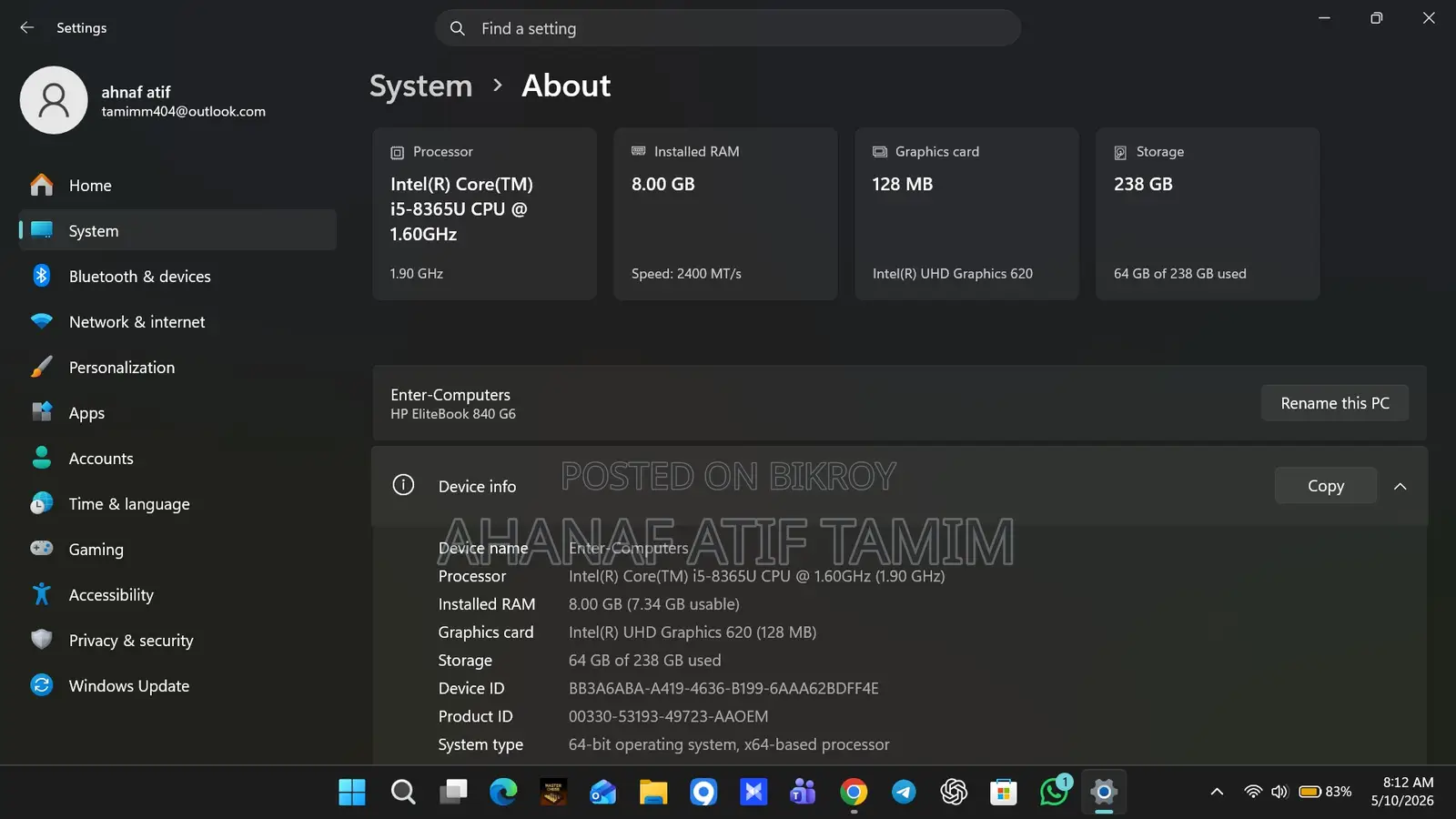Open Telegram from the taskbar
This screenshot has height=819, width=1456.
[x=904, y=792]
